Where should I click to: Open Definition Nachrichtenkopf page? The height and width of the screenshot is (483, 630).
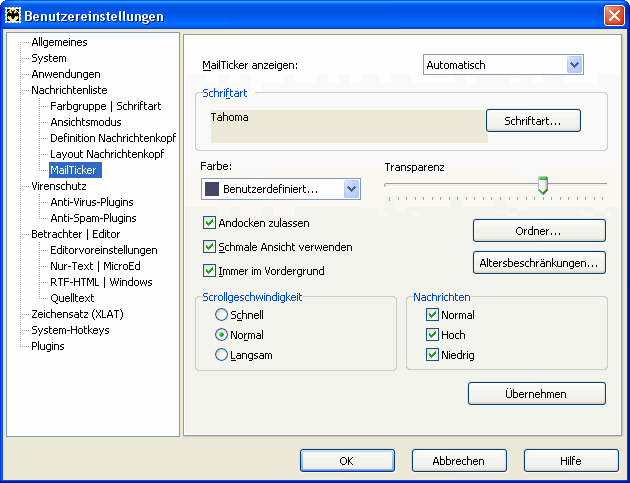click(113, 138)
